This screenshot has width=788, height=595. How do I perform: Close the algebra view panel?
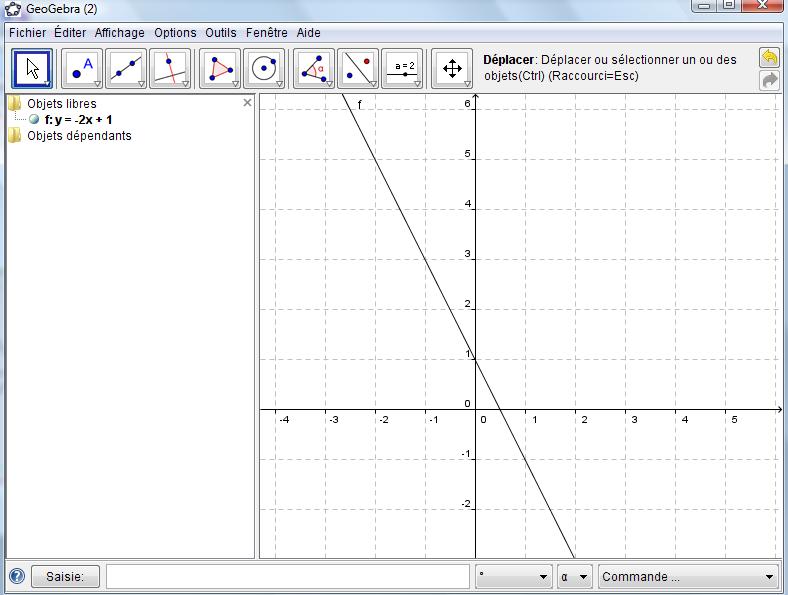point(247,103)
